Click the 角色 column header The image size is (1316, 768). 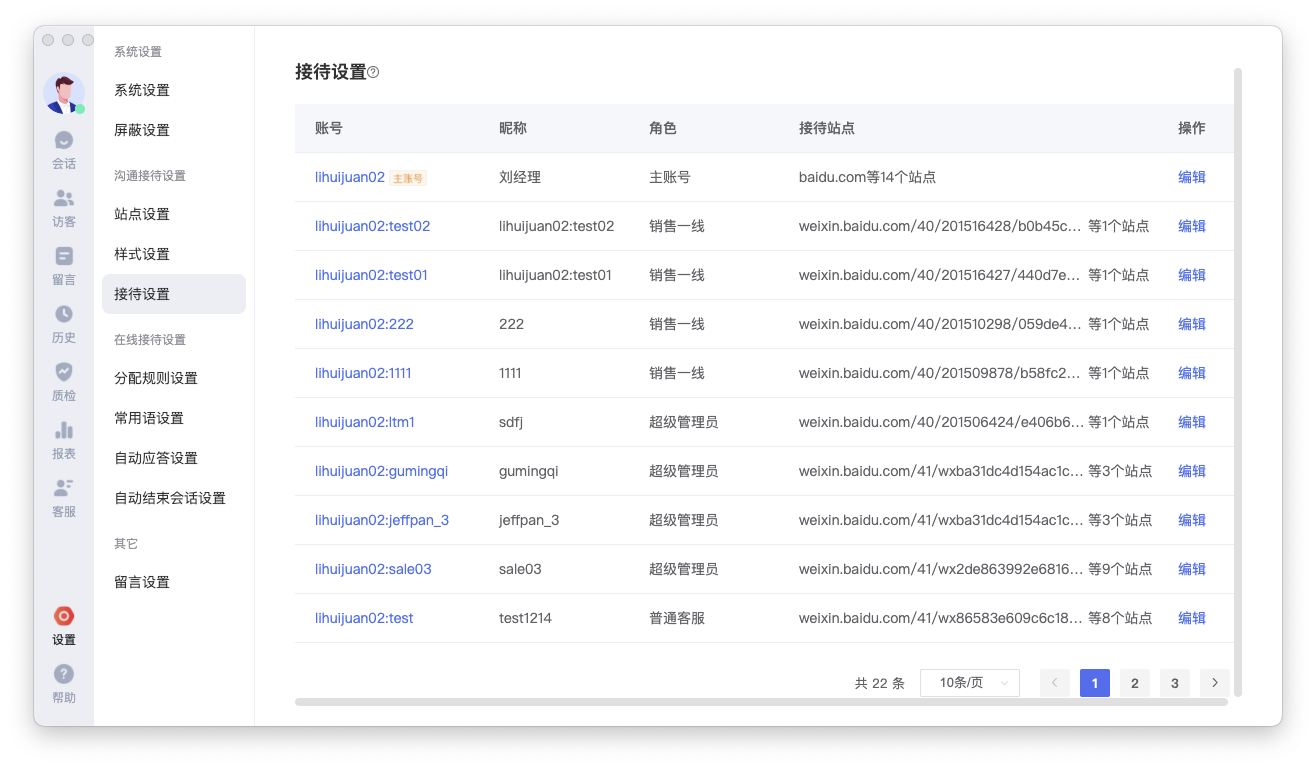pyautogui.click(x=663, y=128)
